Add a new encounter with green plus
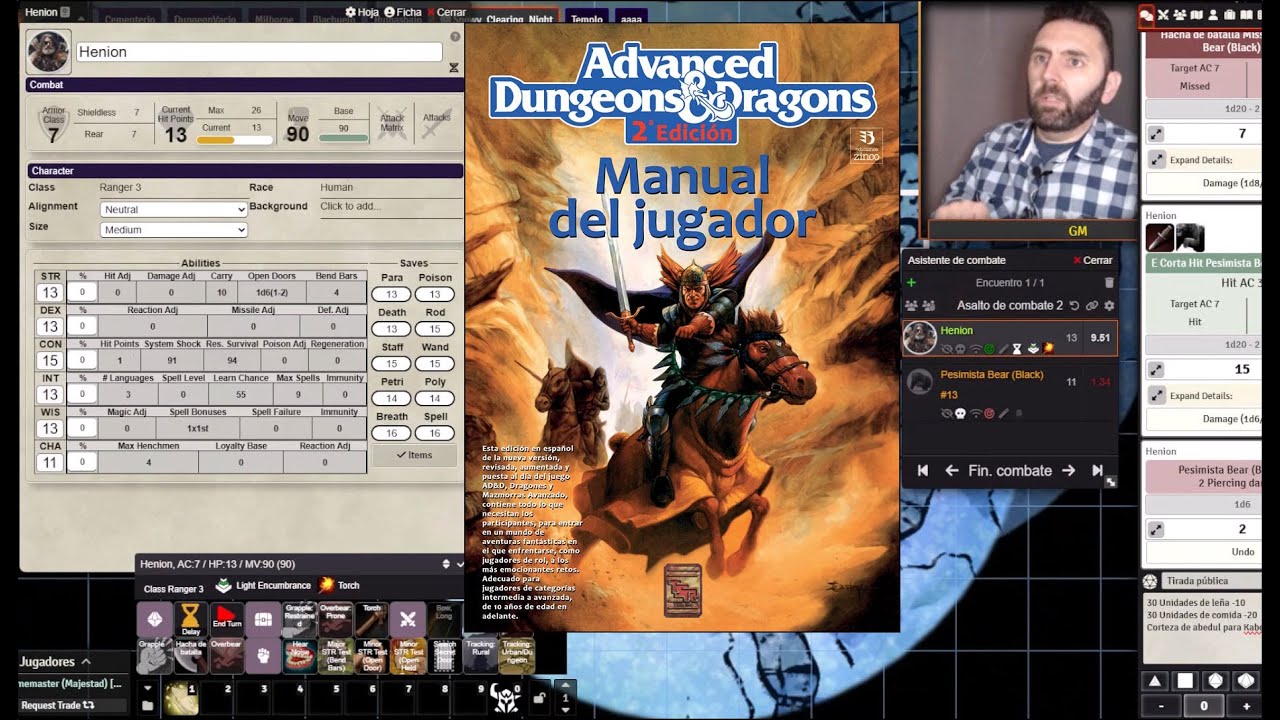1280x720 pixels. 911,283
